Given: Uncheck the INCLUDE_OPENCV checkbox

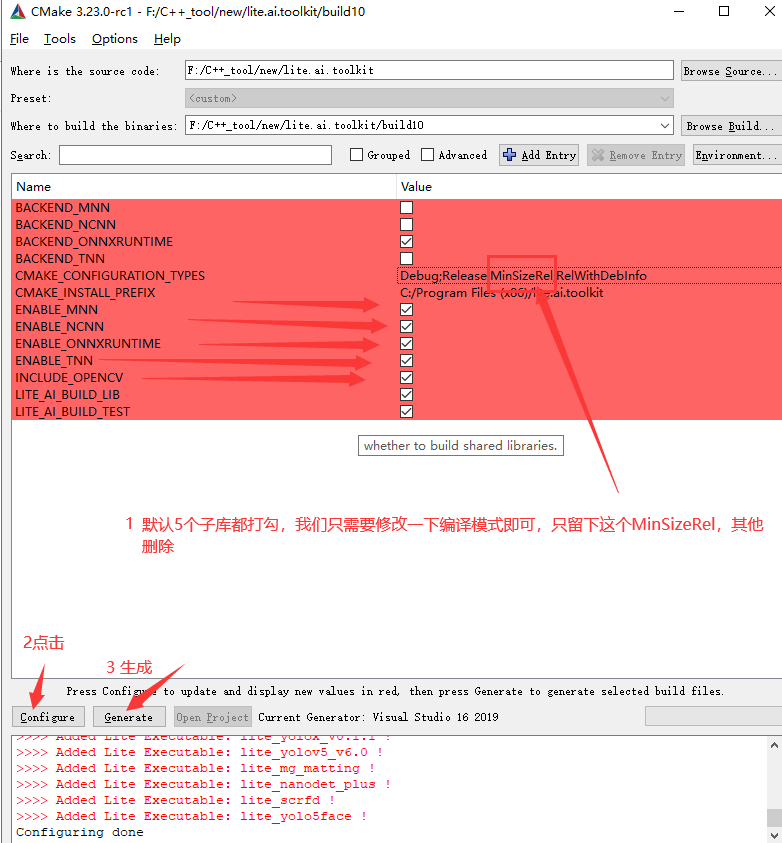Looking at the screenshot, I should click(407, 377).
